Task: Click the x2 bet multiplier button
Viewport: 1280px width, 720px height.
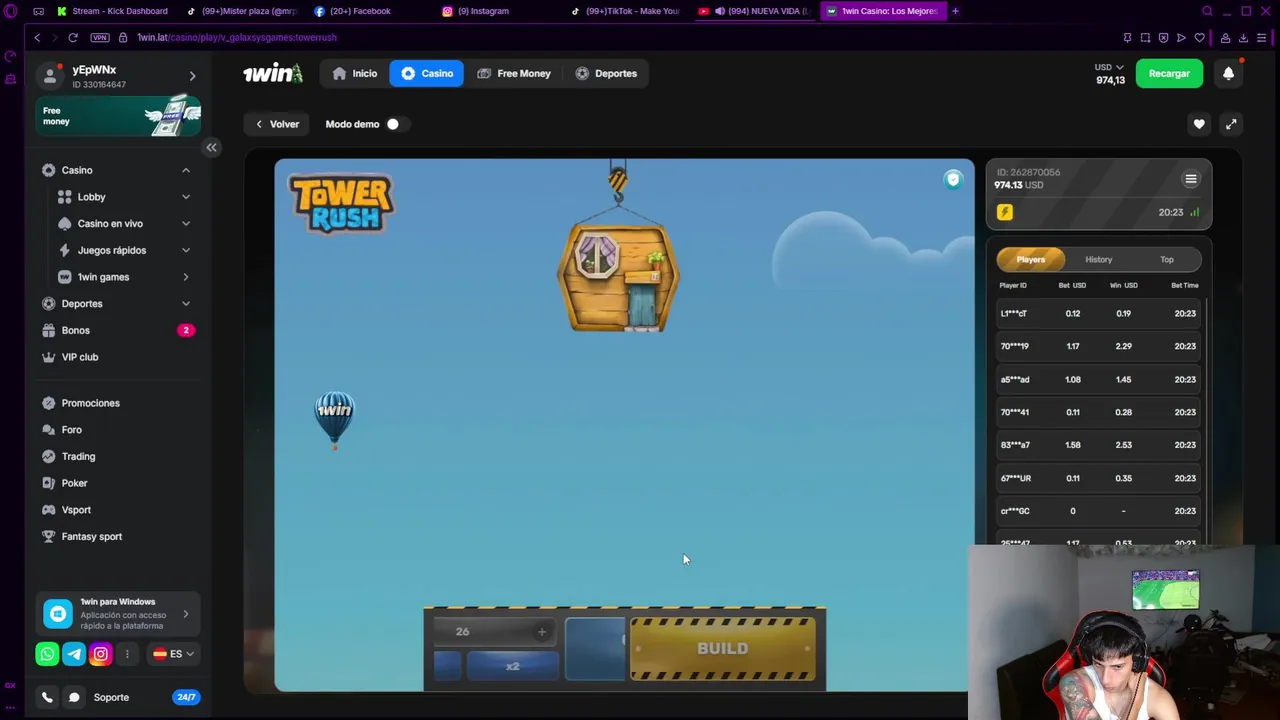Action: pos(513,666)
